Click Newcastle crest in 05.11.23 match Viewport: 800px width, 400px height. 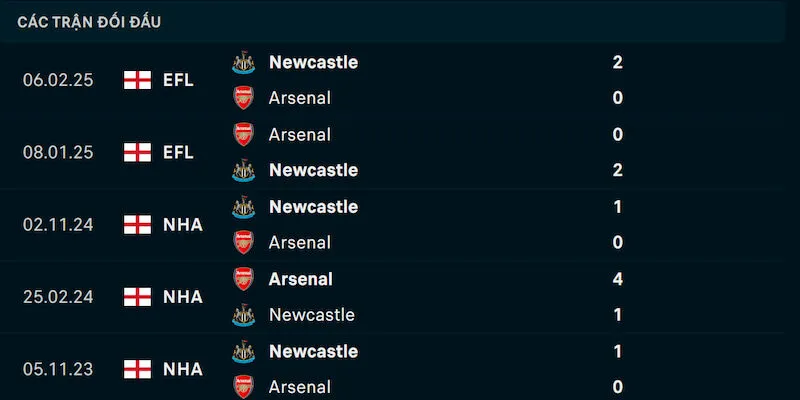click(243, 351)
